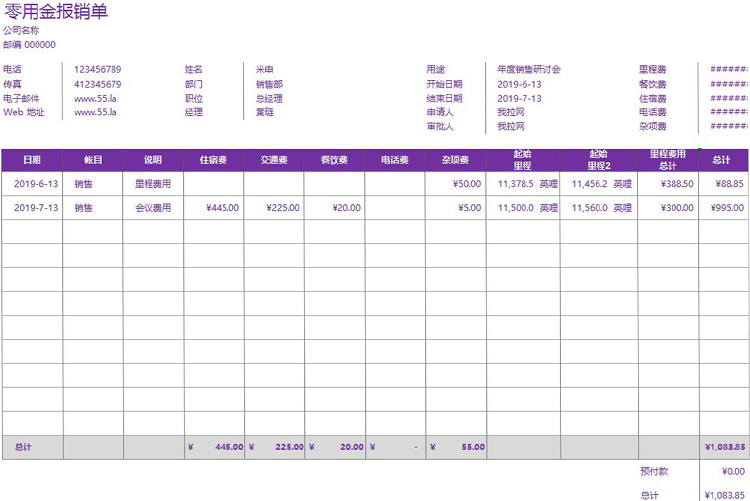This screenshot has width=750, height=501.
Task: Select the 电子邮件 label
Action: point(21,99)
